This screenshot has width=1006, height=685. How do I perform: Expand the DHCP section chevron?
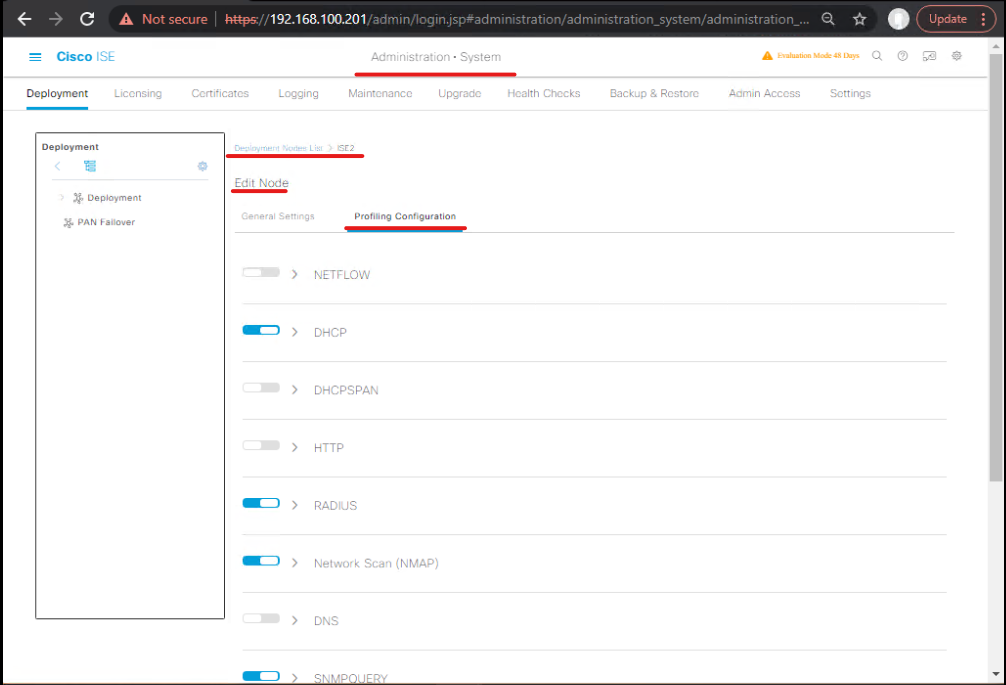(294, 332)
